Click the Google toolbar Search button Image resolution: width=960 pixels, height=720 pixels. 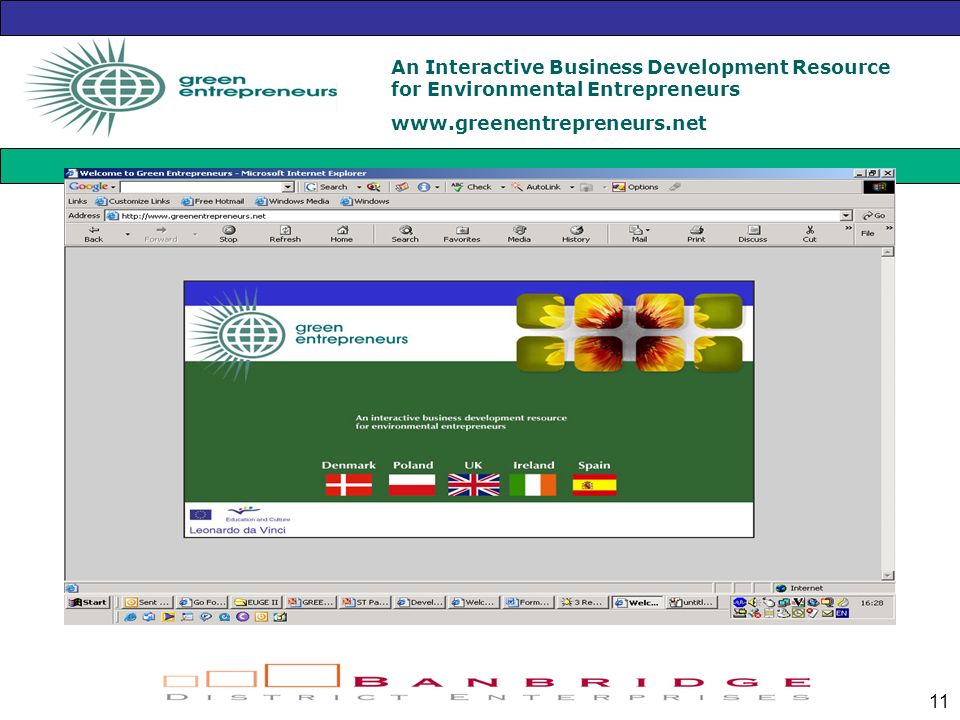point(326,187)
